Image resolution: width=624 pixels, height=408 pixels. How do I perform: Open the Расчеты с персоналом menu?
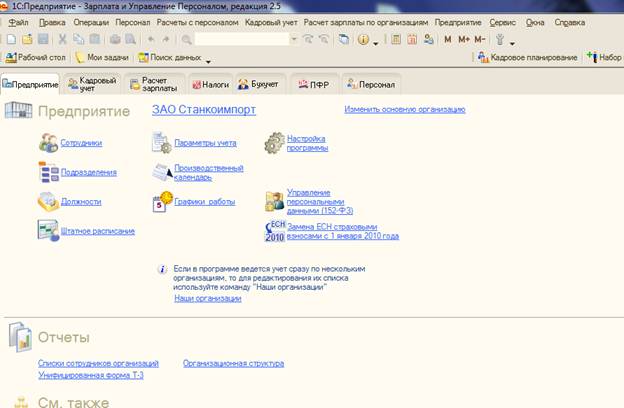tap(197, 22)
